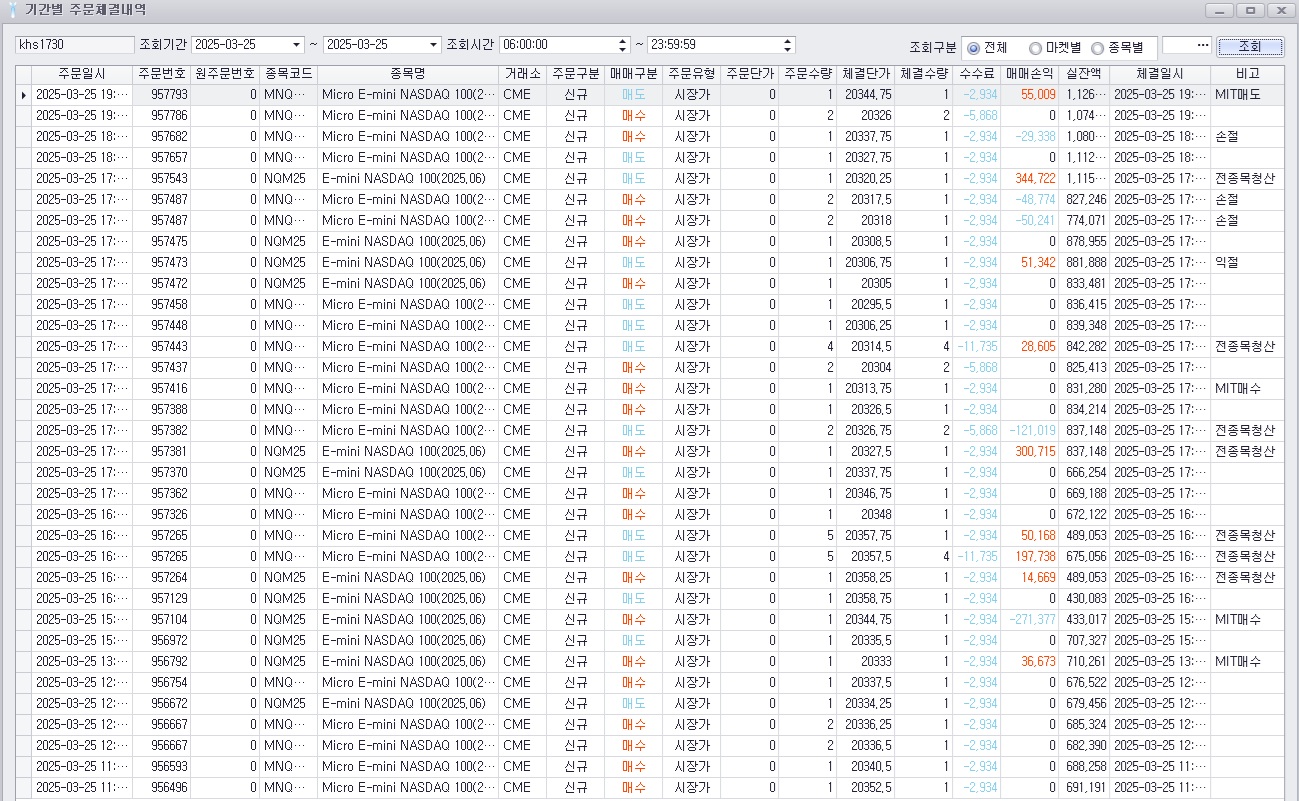1299x801 pixels.
Task: Click the symbol input field beside 종목별
Action: point(1178,45)
